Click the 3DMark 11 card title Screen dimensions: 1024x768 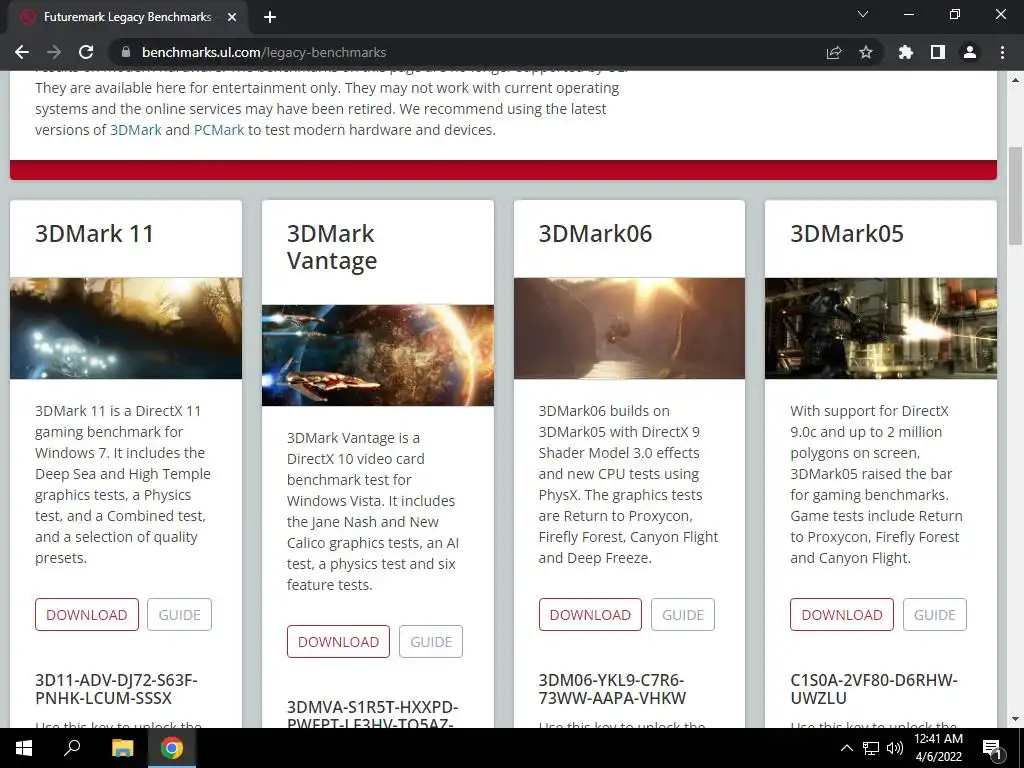[94, 233]
